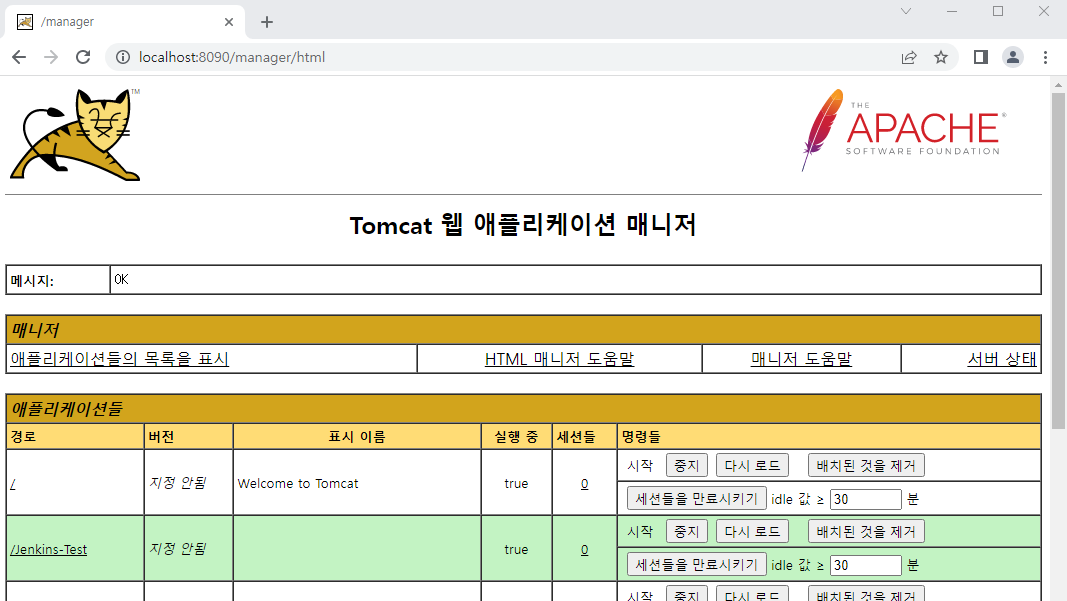Focus the address bar URL
The width and height of the screenshot is (1067, 601).
pyautogui.click(x=232, y=57)
